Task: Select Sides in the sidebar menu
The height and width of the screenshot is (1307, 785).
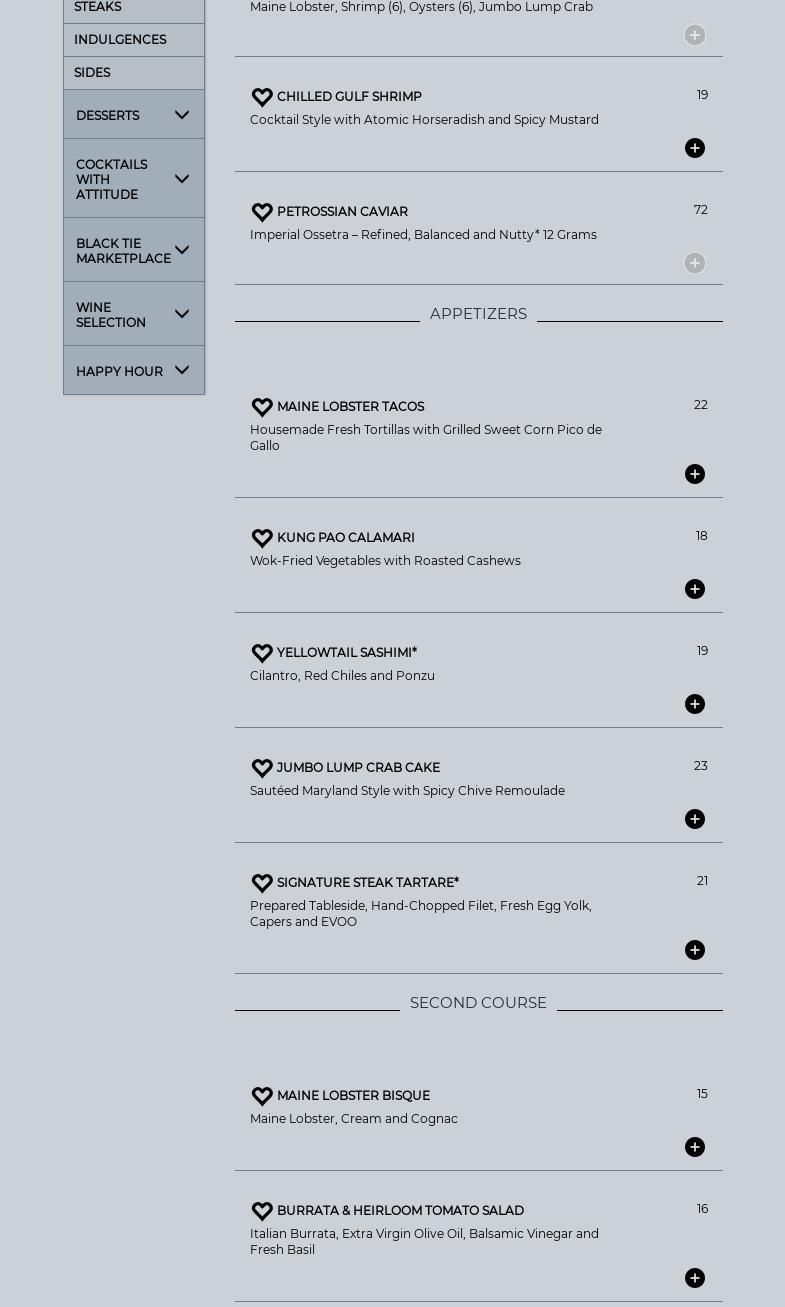Action: click(x=92, y=73)
